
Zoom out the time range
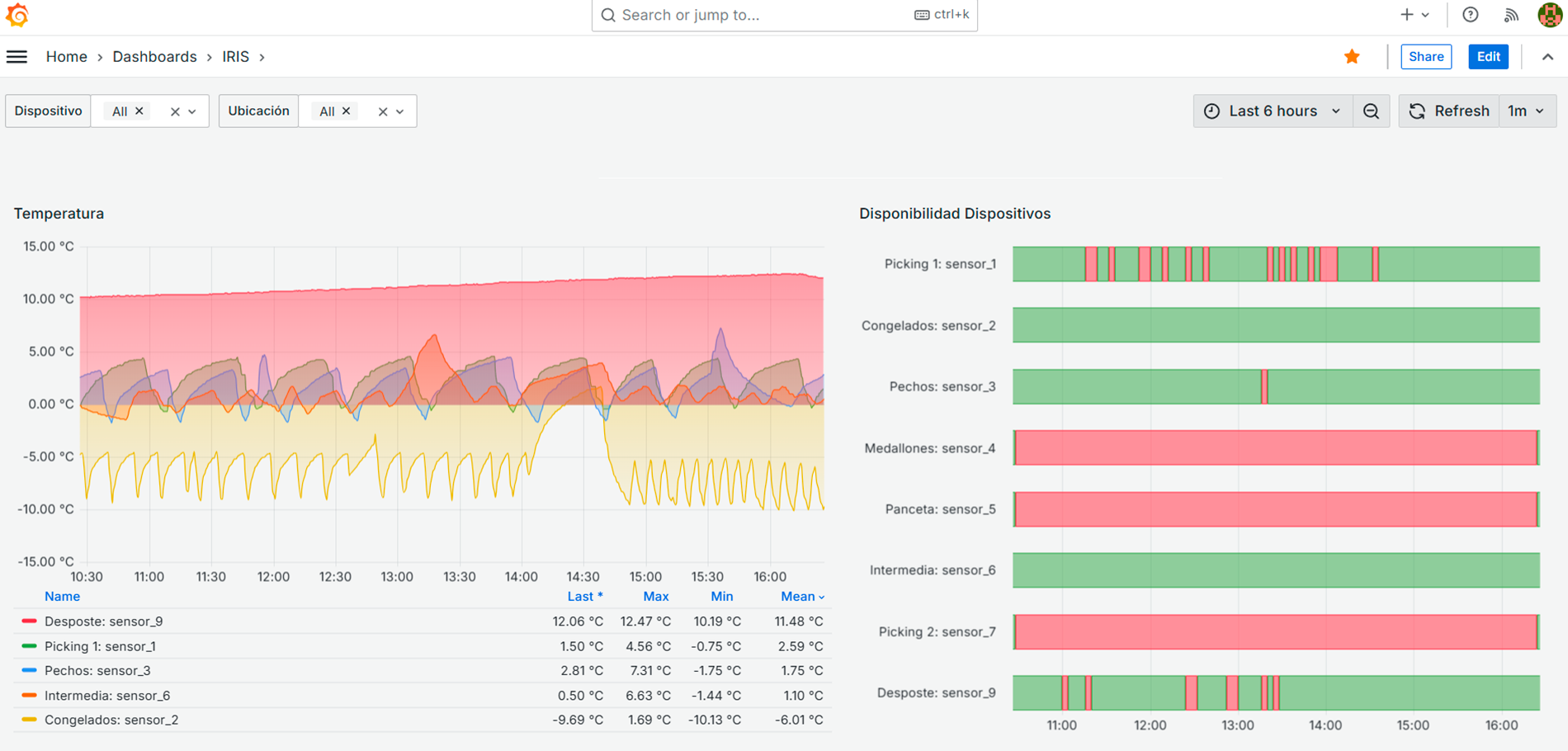click(1371, 111)
